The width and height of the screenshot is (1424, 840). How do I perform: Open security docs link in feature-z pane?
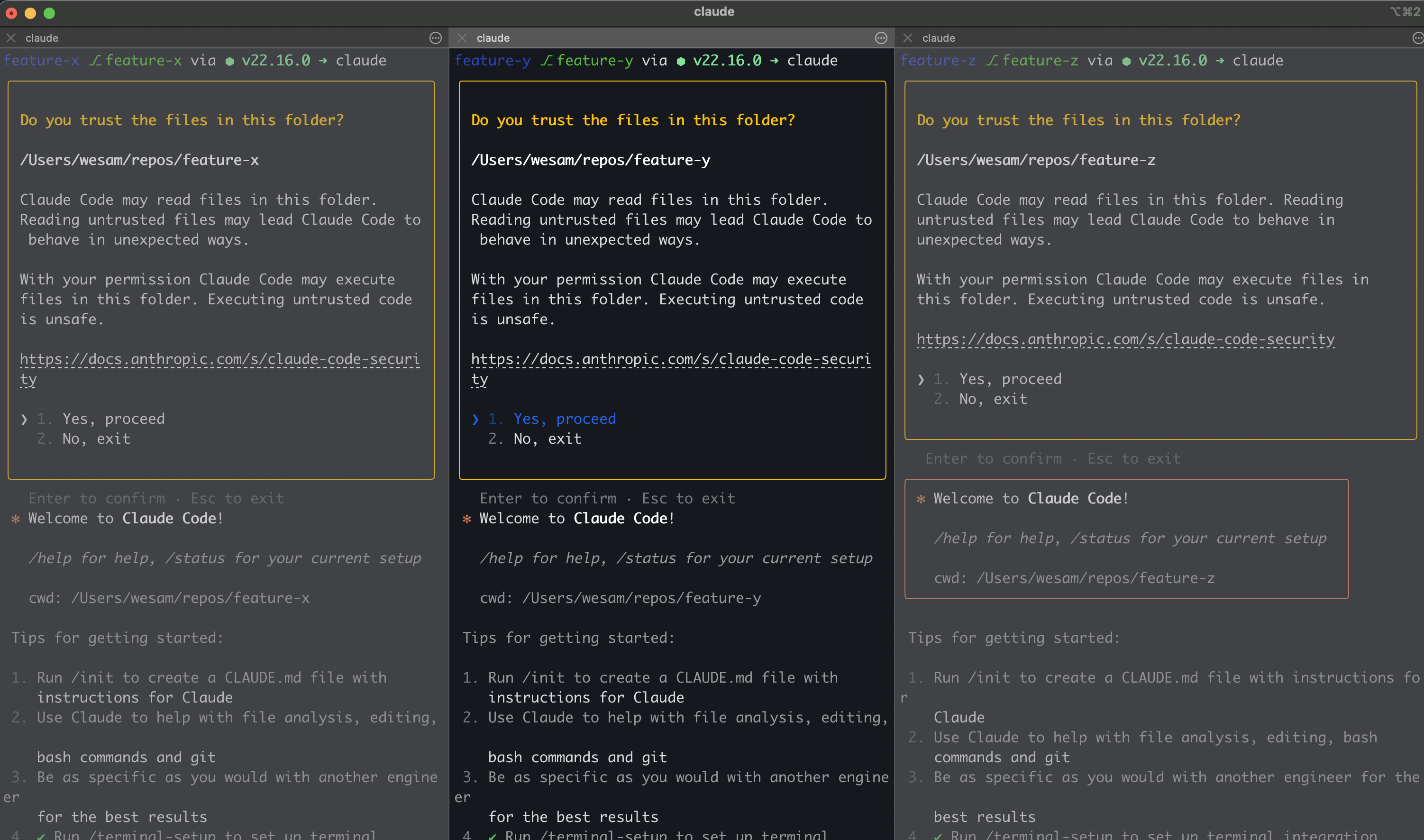point(1125,339)
